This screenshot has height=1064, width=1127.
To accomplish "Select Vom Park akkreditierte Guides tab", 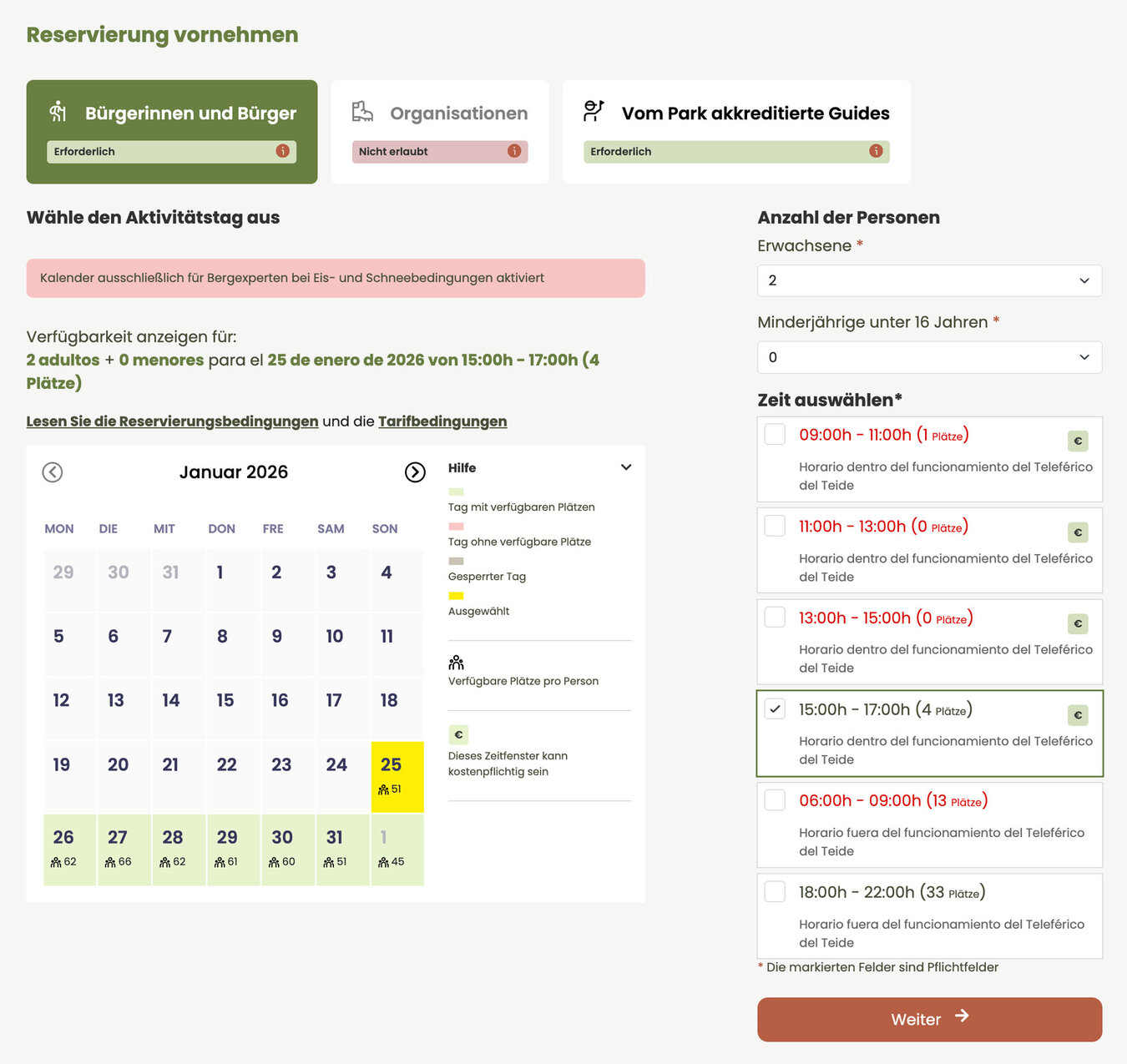I will click(x=736, y=131).
